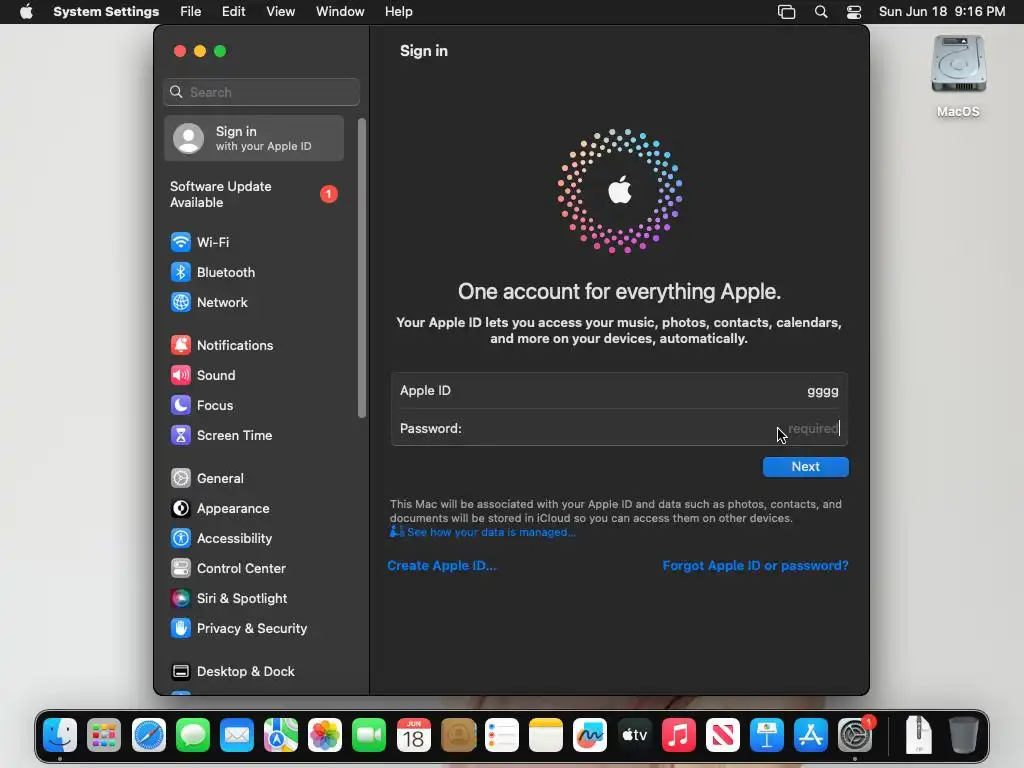
Task: Click the Next button
Action: (806, 467)
